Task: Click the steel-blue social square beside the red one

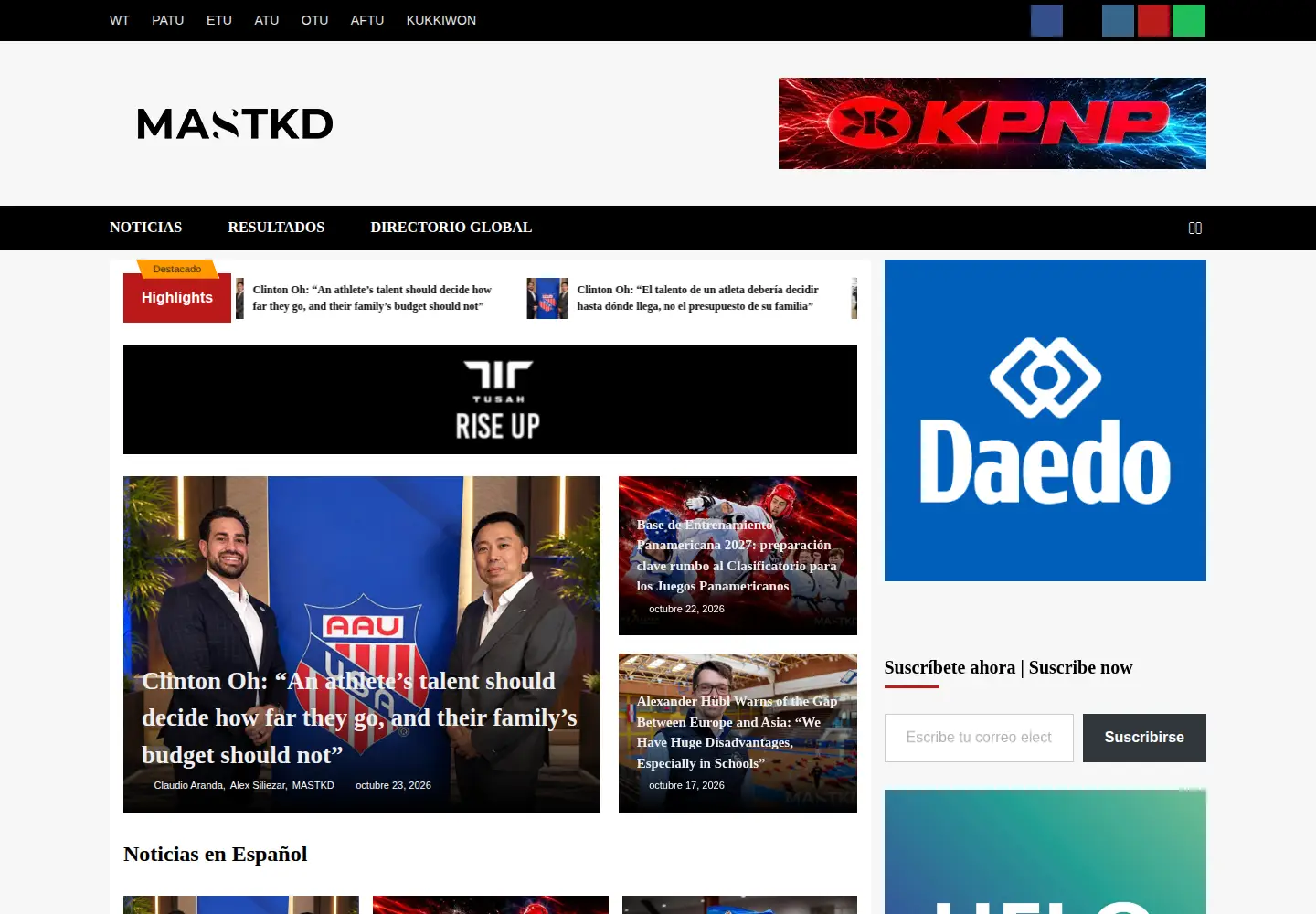Action: [1118, 20]
